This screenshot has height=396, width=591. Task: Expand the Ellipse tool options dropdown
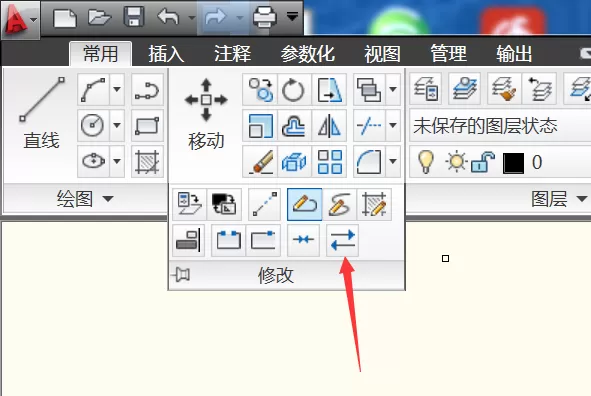click(x=117, y=161)
